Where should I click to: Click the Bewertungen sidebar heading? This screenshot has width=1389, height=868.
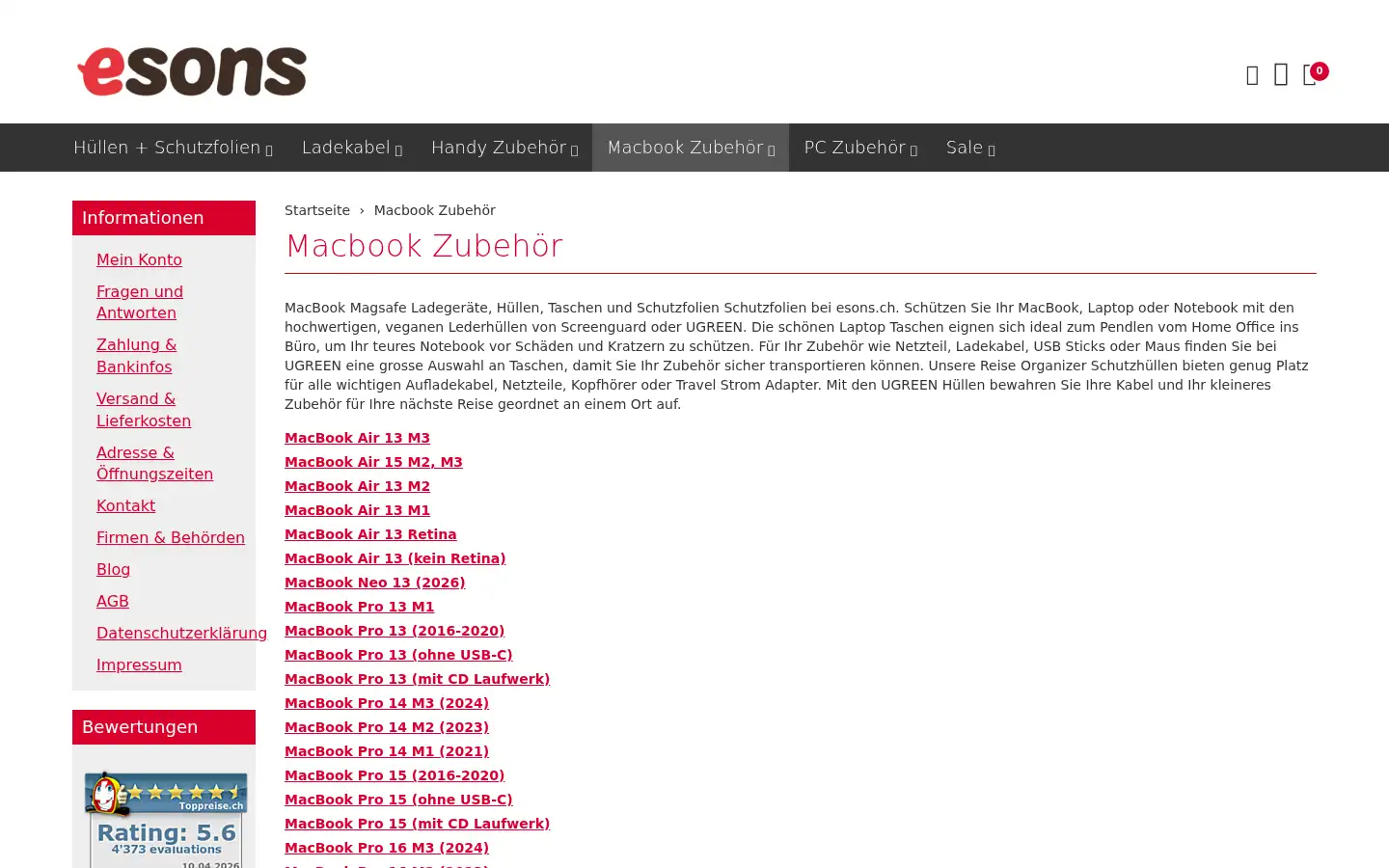164,727
